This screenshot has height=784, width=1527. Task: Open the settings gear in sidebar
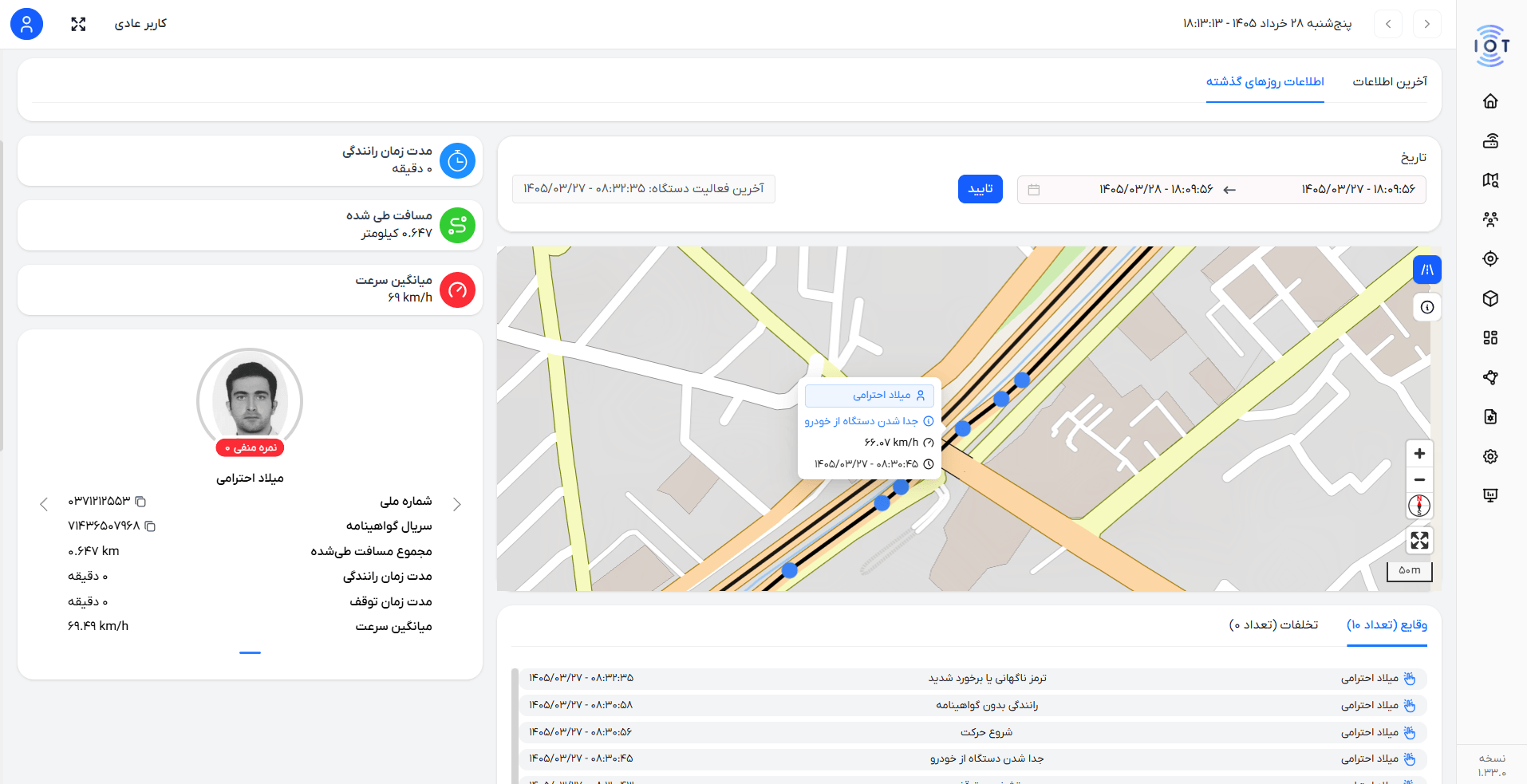click(1490, 456)
